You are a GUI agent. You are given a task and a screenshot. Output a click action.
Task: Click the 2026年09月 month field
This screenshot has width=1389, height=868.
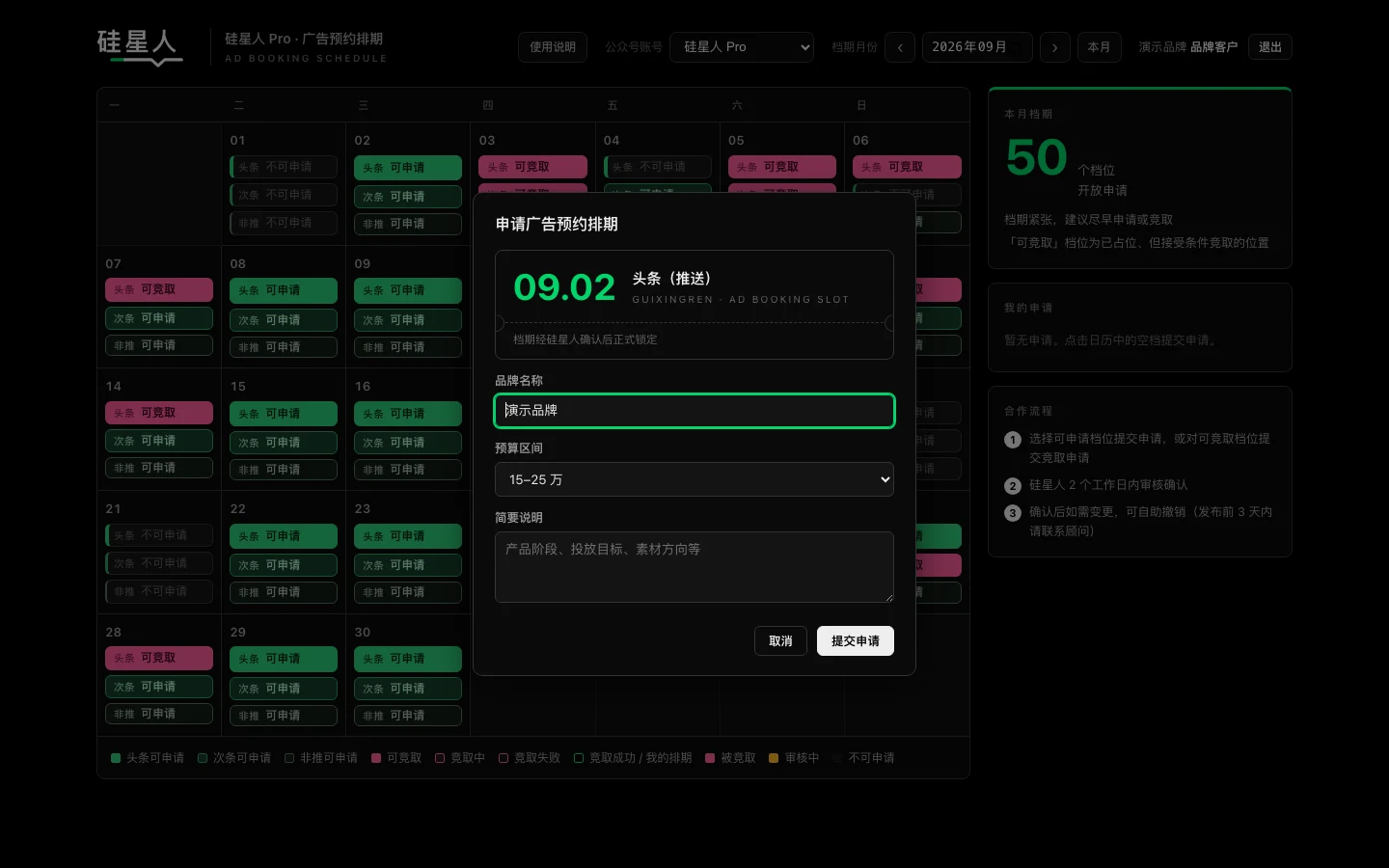[x=976, y=47]
